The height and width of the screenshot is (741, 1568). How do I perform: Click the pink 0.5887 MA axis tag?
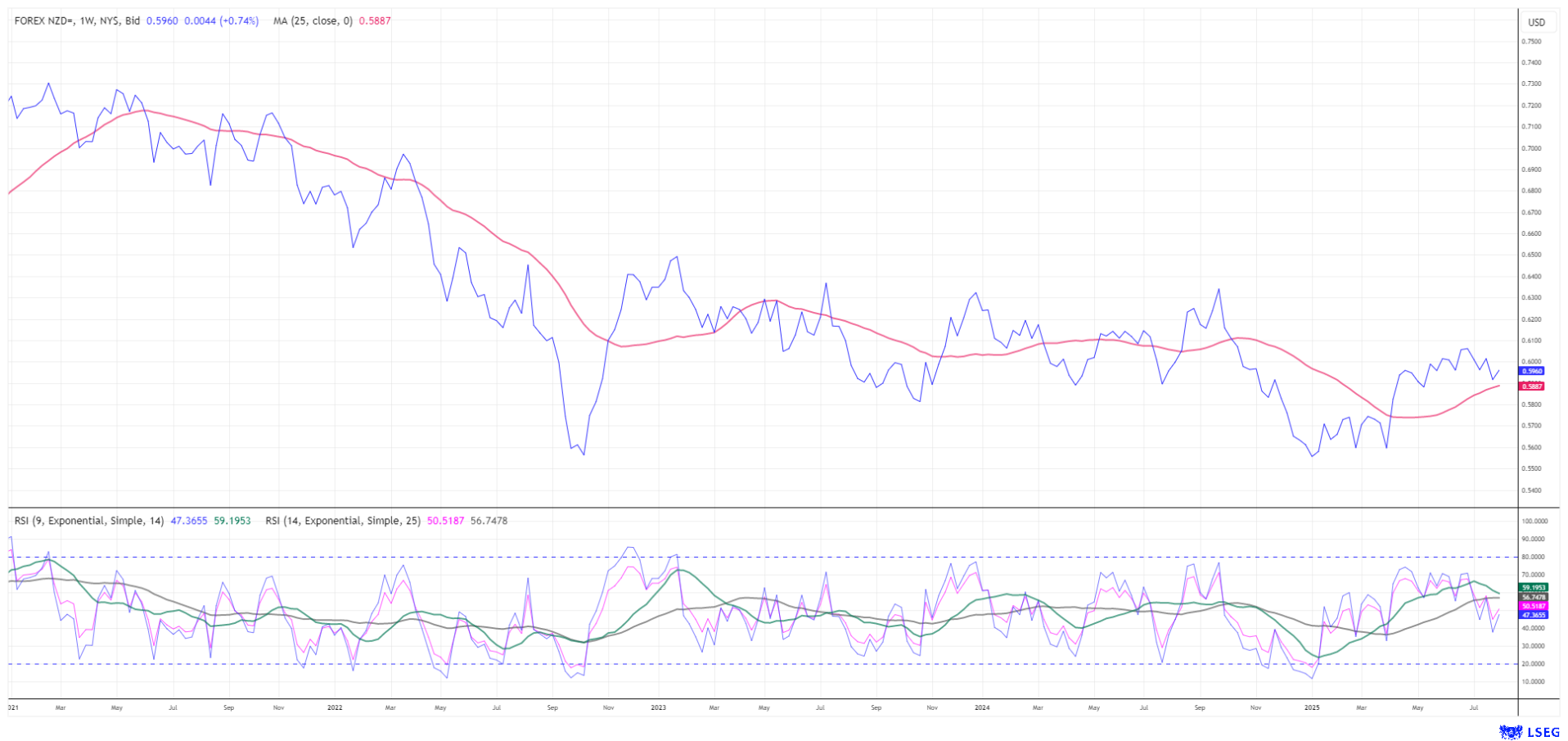pyautogui.click(x=1532, y=386)
